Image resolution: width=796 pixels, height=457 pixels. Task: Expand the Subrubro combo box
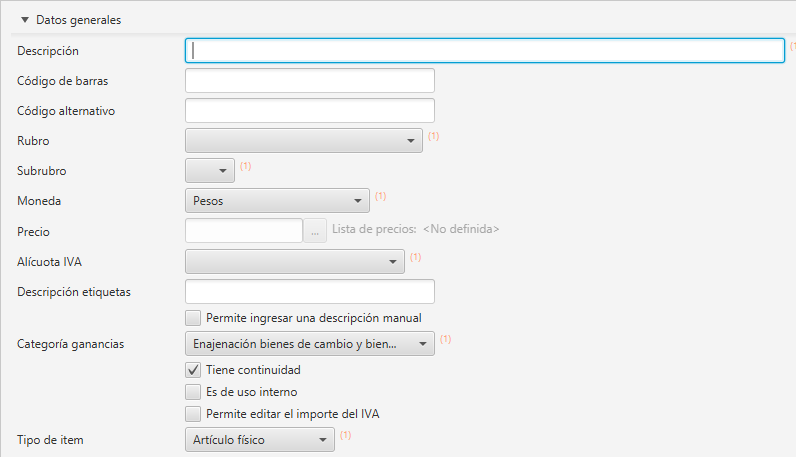[x=210, y=171]
